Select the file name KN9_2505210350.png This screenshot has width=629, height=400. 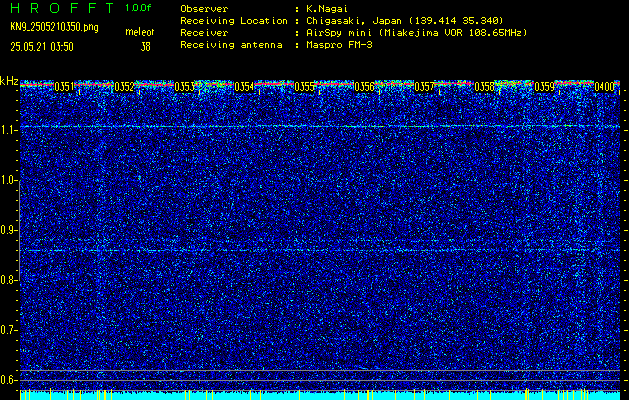point(54,27)
